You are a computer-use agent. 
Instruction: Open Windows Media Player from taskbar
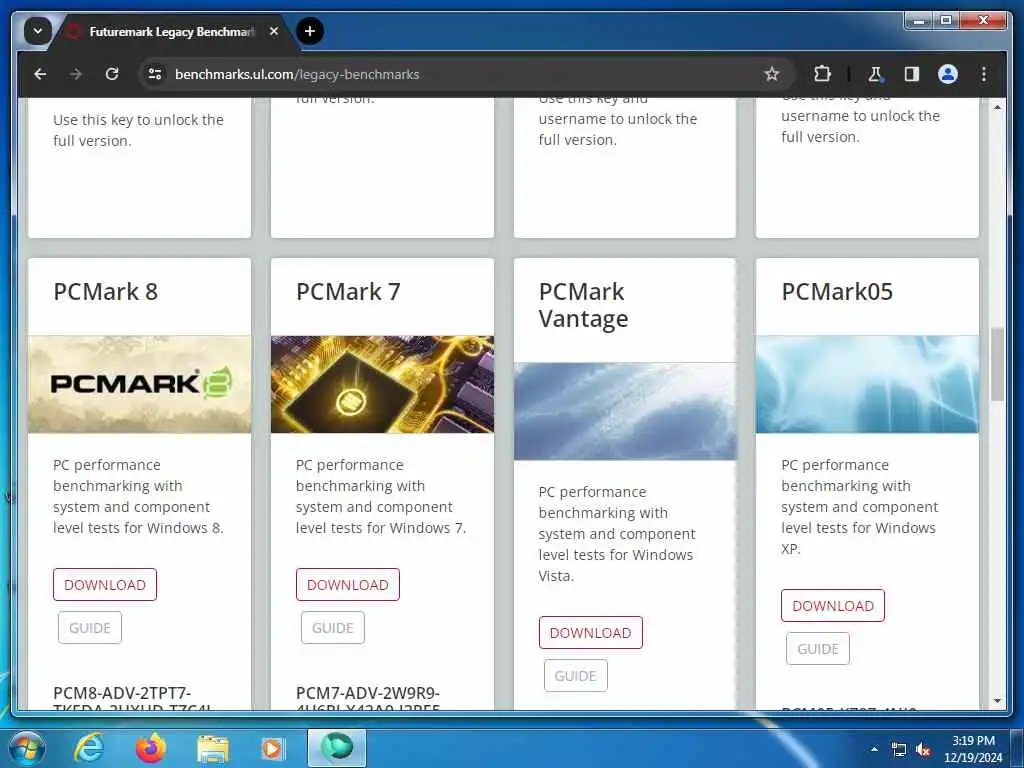click(x=272, y=748)
